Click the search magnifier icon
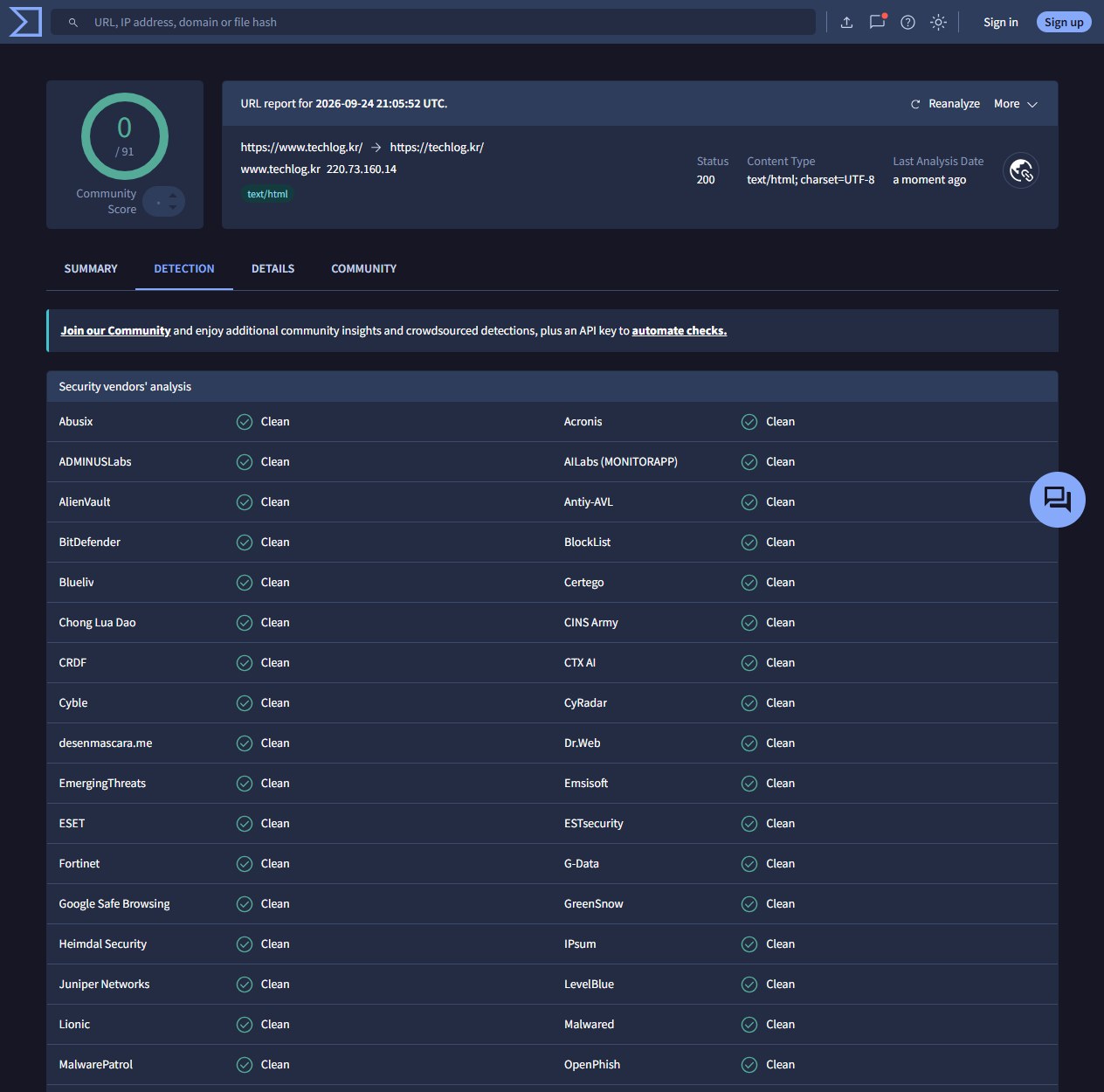Viewport: 1104px width, 1092px height. 73,23
